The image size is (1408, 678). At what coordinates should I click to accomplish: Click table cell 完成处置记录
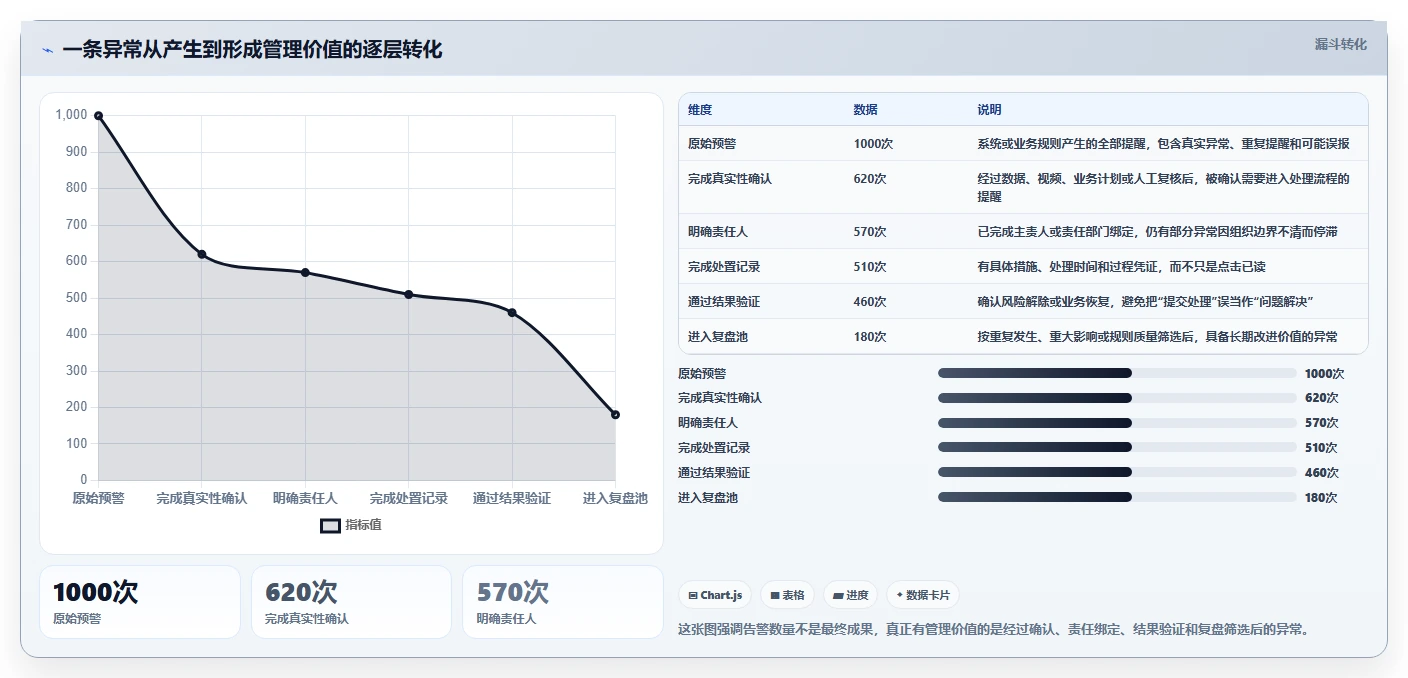(724, 267)
